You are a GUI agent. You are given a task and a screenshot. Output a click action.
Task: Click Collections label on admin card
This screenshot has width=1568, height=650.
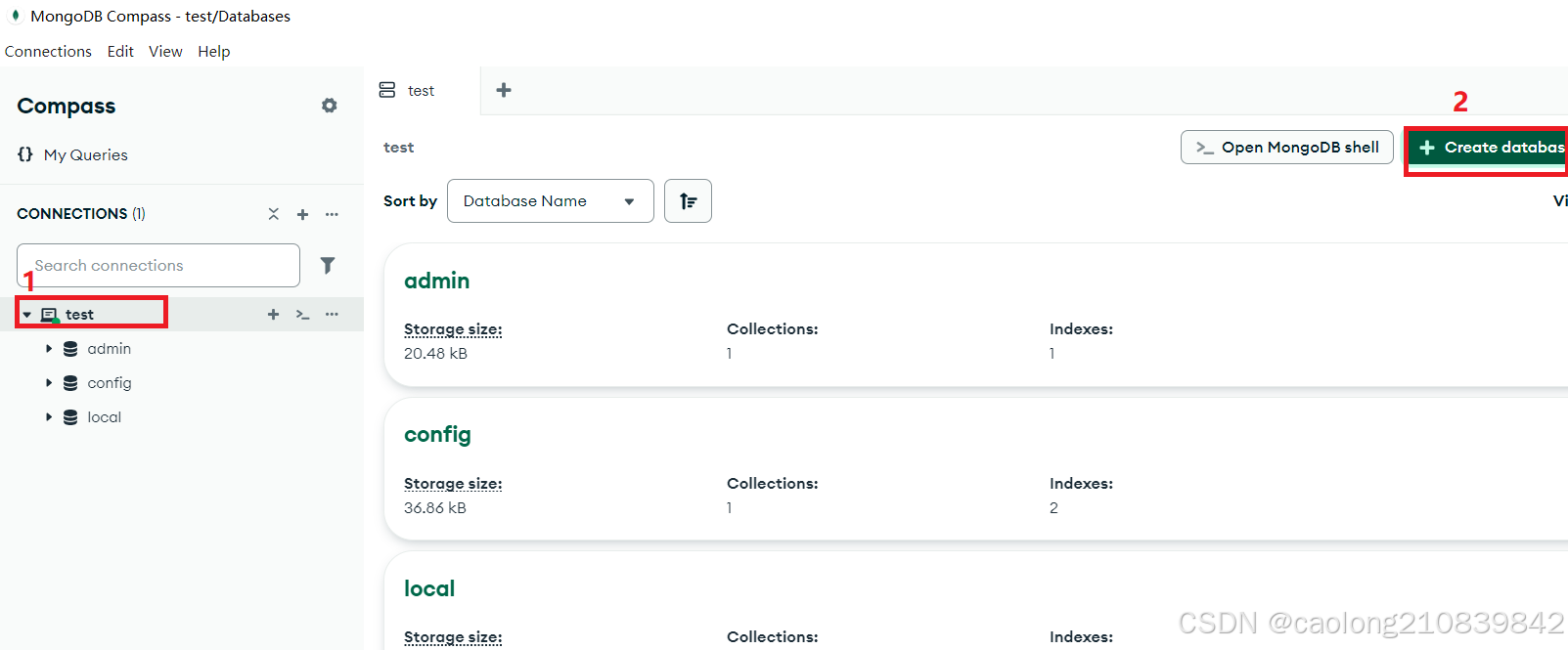(773, 329)
